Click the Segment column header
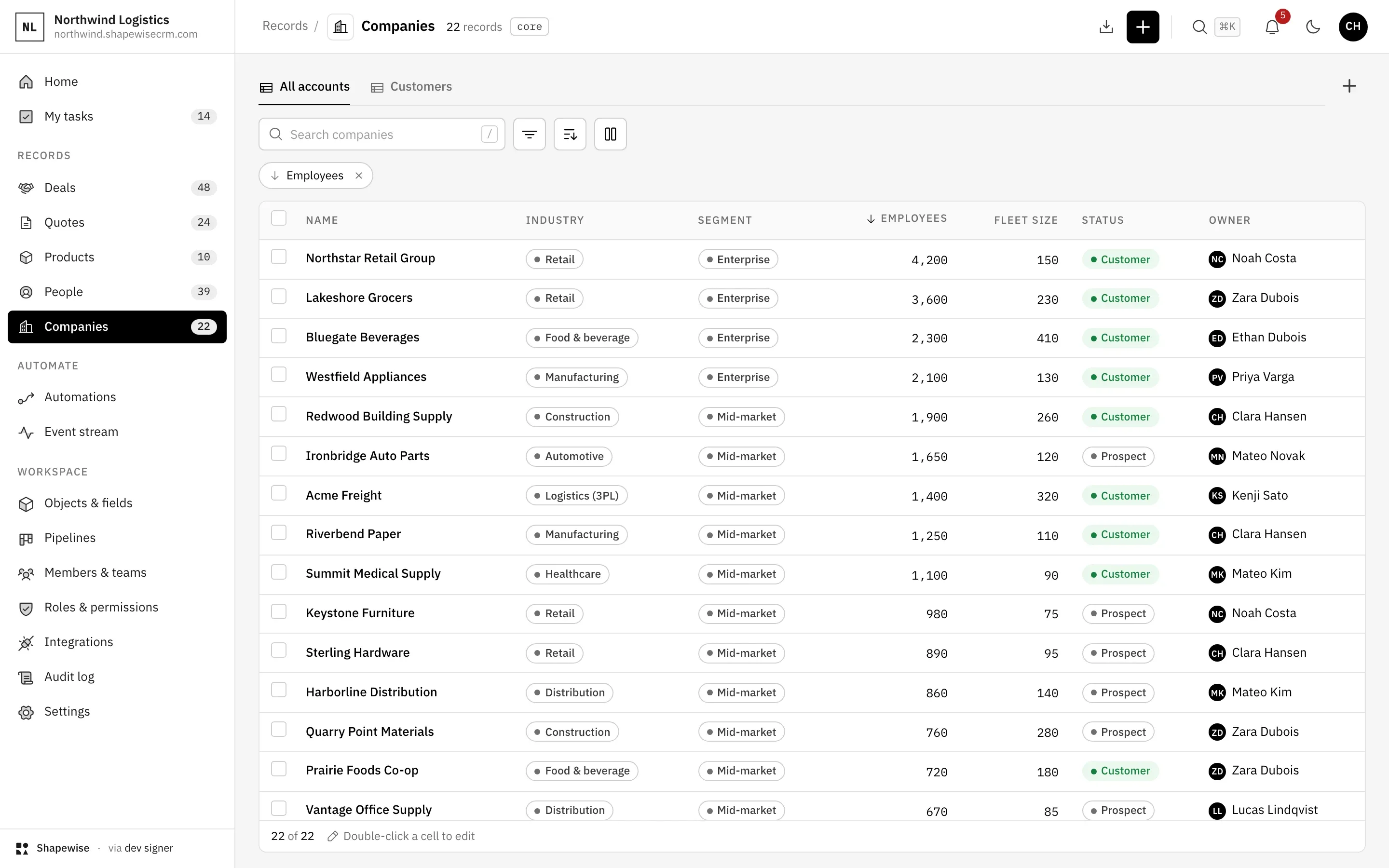 (724, 220)
